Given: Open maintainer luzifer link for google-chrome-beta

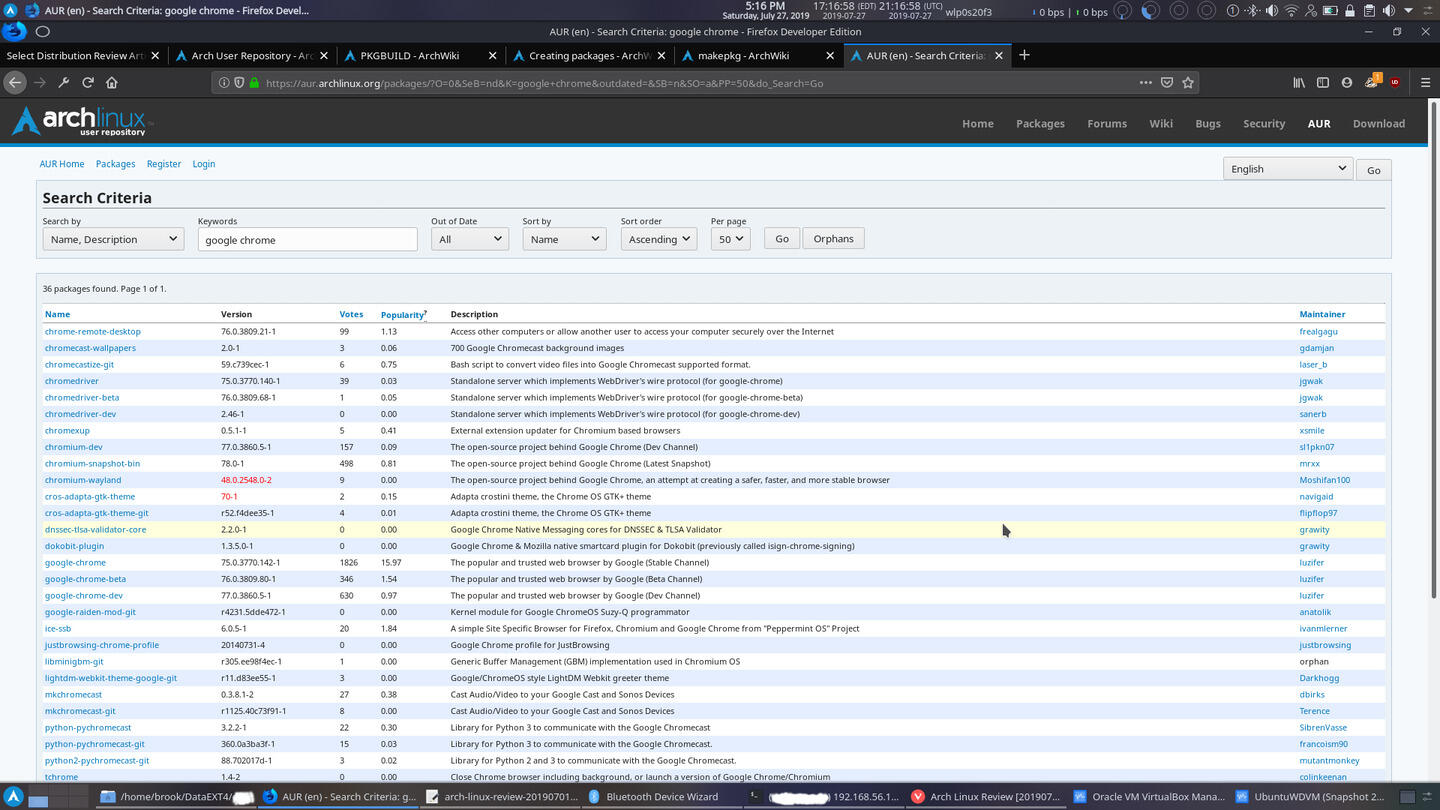Looking at the screenshot, I should [x=1311, y=579].
